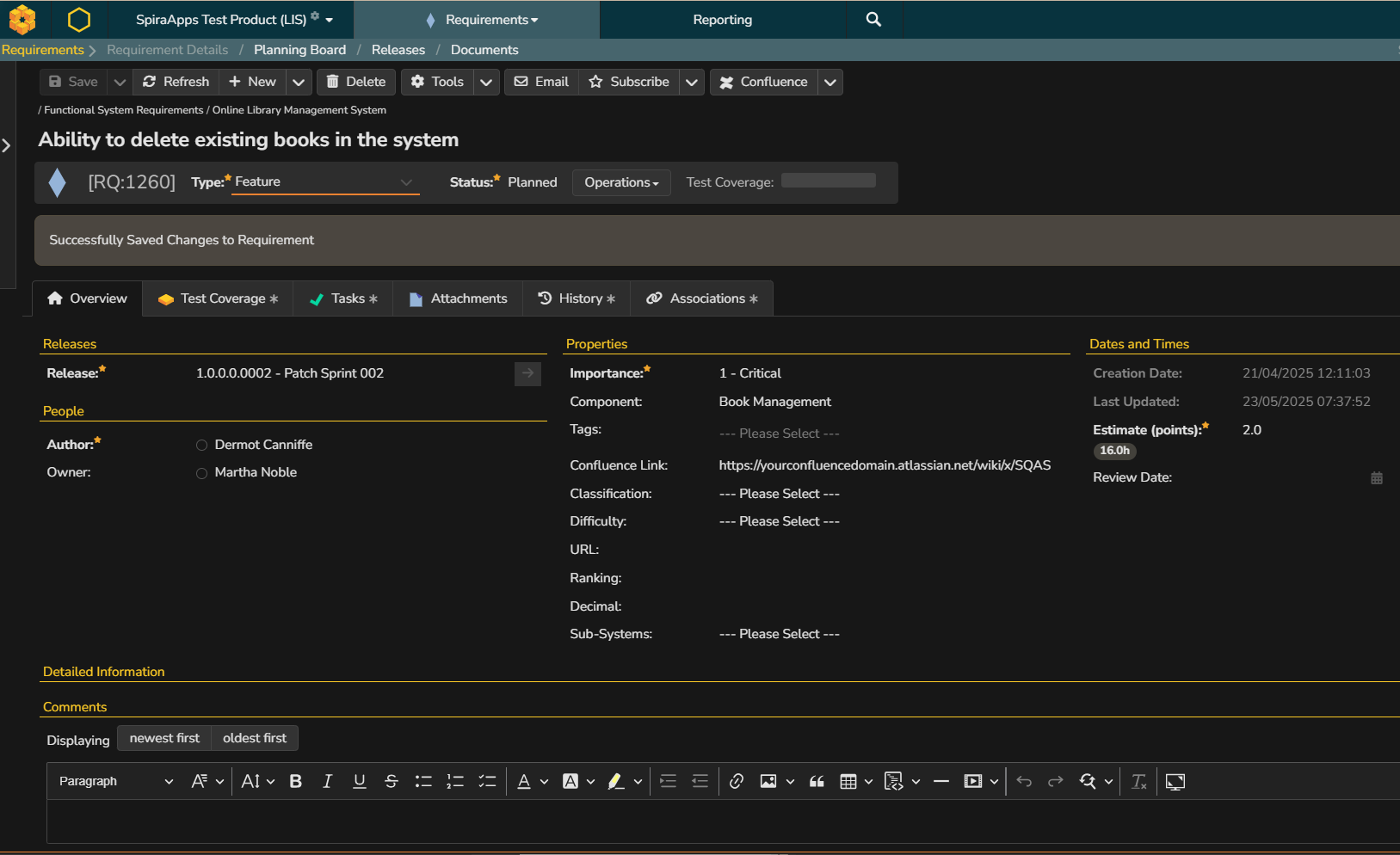Screen dimensions: 1400x855
Task: Open the Operations dropdown
Action: click(621, 182)
